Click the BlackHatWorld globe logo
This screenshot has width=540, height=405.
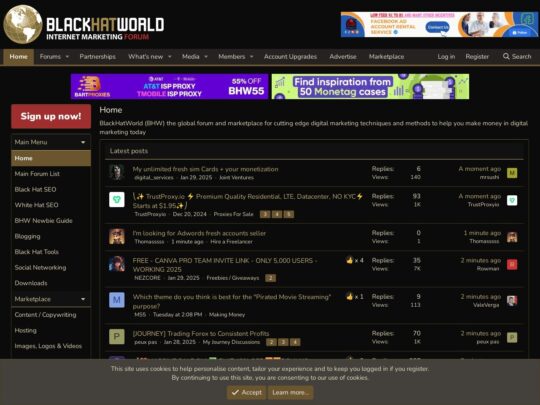[23, 24]
